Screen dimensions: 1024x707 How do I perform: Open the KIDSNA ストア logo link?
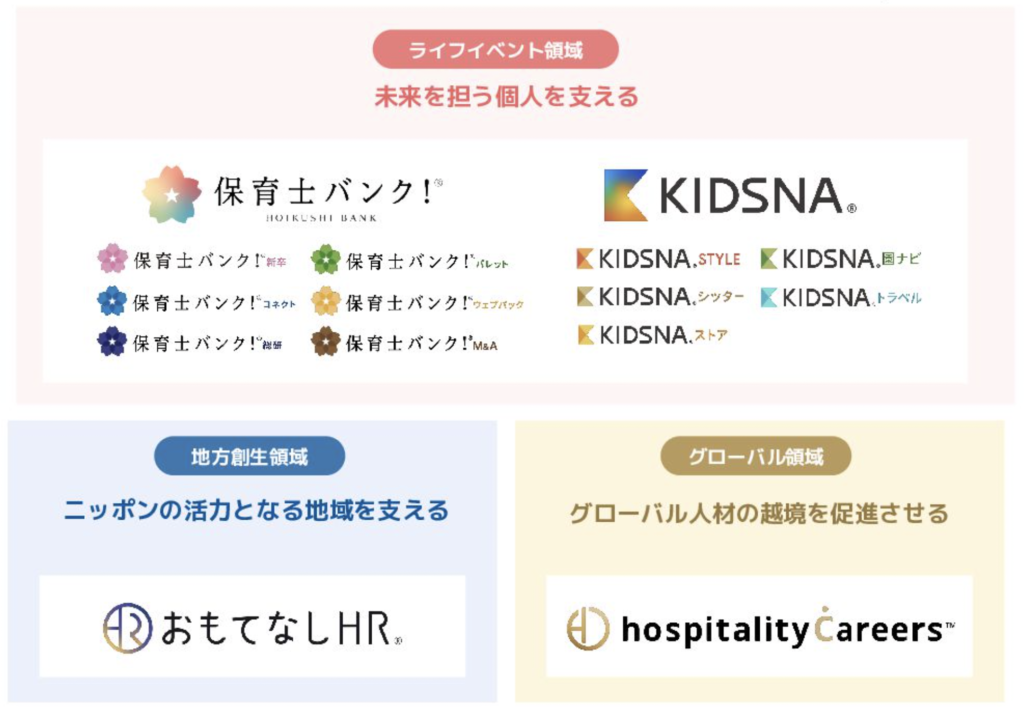pyautogui.click(x=652, y=335)
